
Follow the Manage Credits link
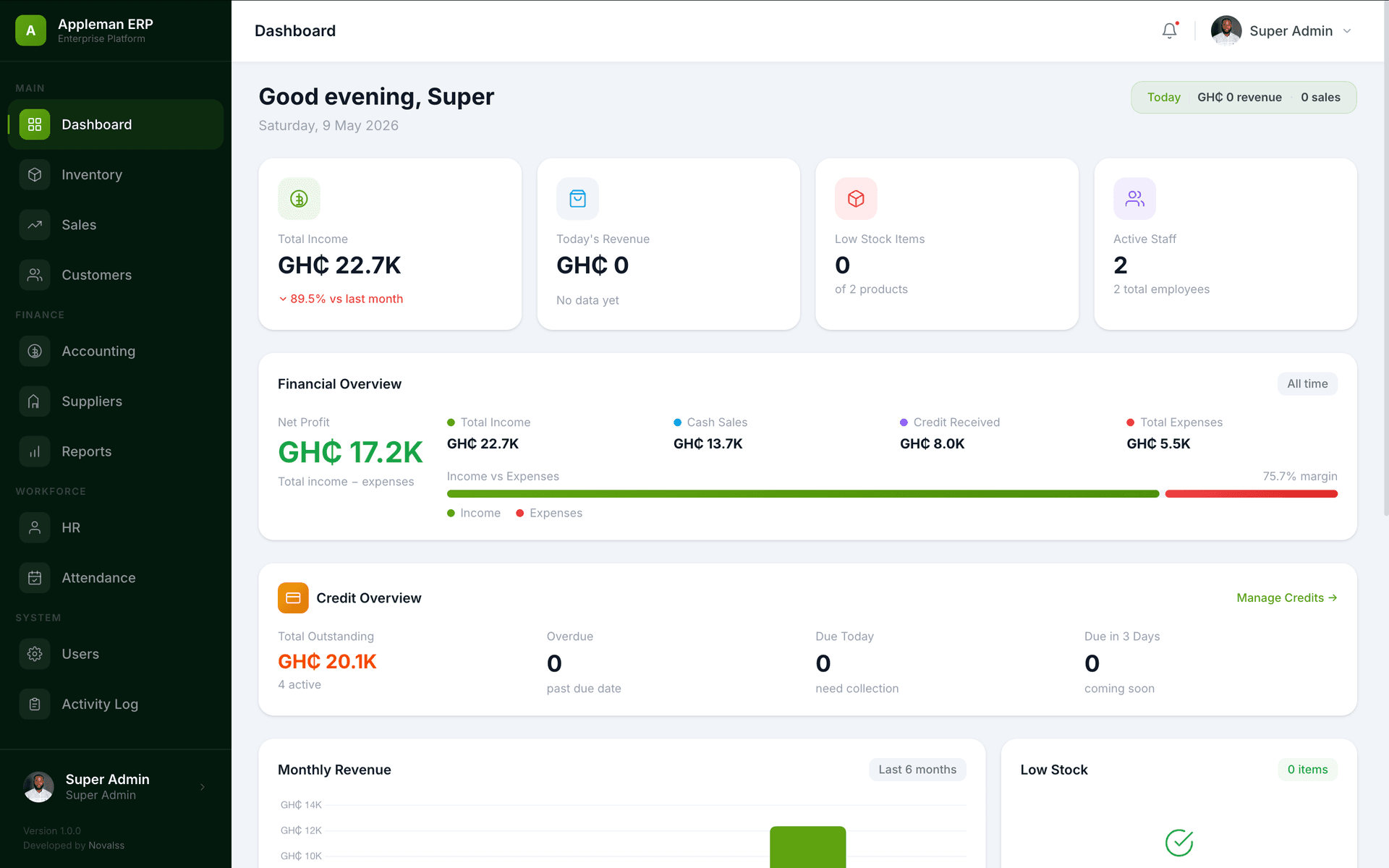pyautogui.click(x=1287, y=597)
